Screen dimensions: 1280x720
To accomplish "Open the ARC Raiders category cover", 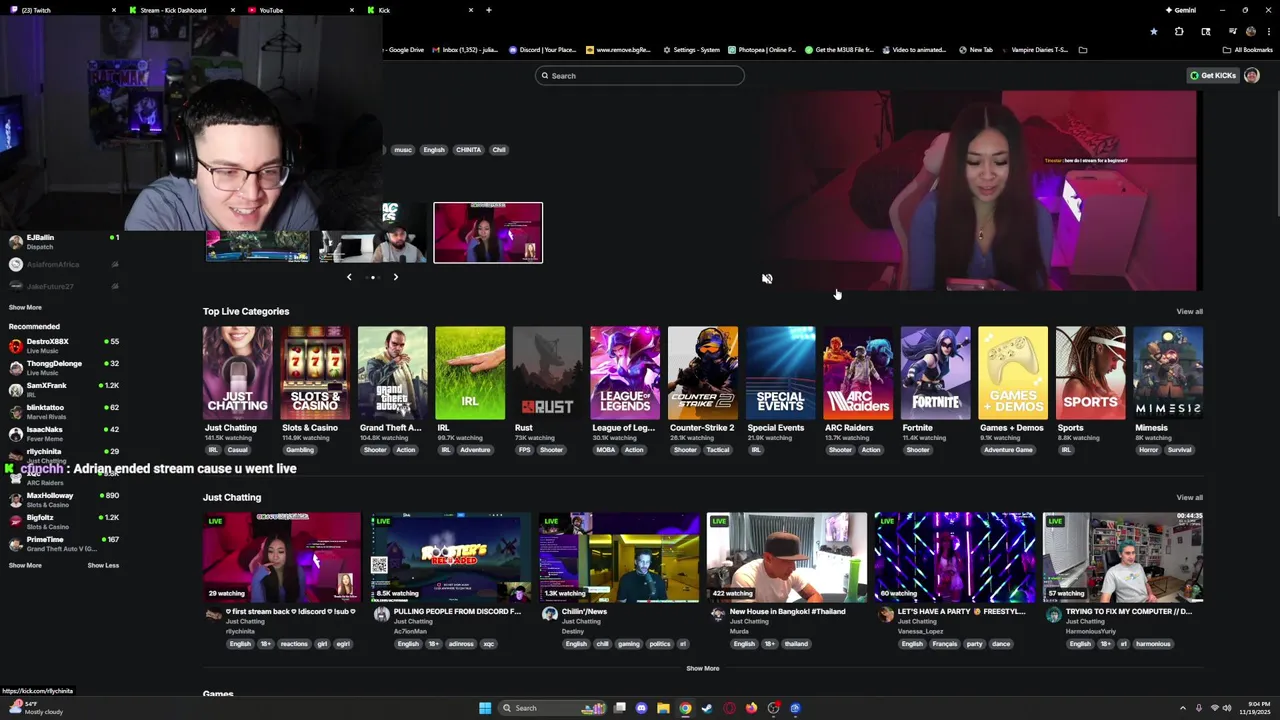I will 858,372.
